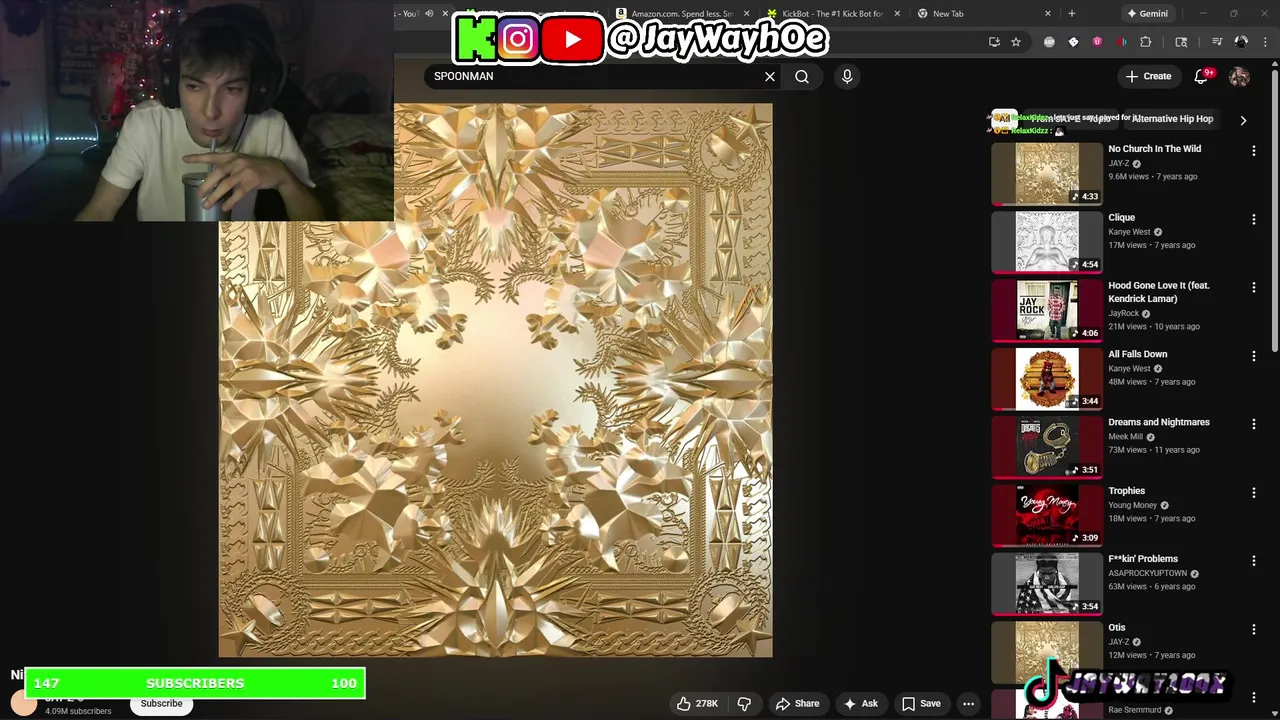
Task: Open the F**kin' Problems thumbnail
Action: click(x=1047, y=584)
